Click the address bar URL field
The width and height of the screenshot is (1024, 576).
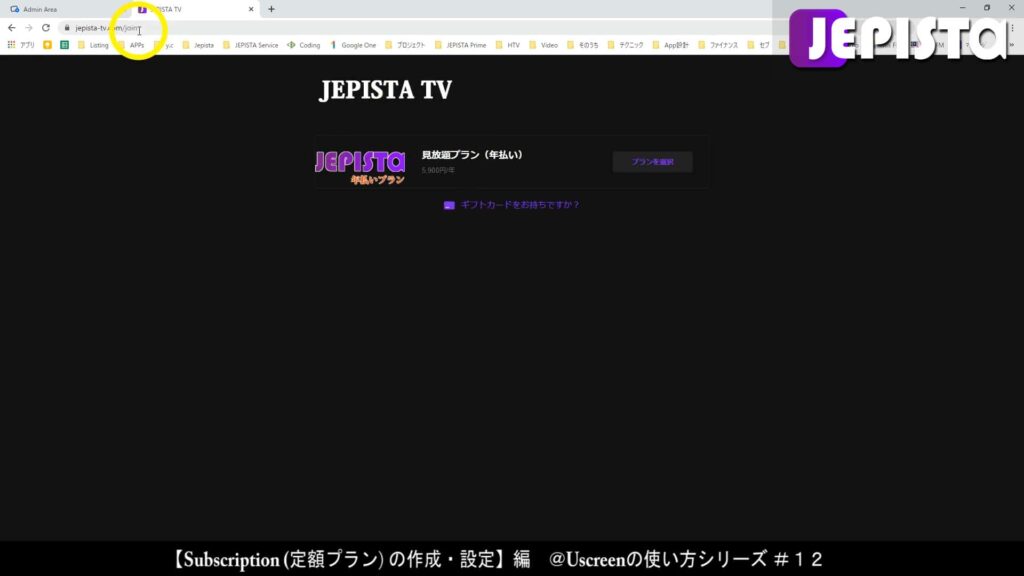pos(418,28)
